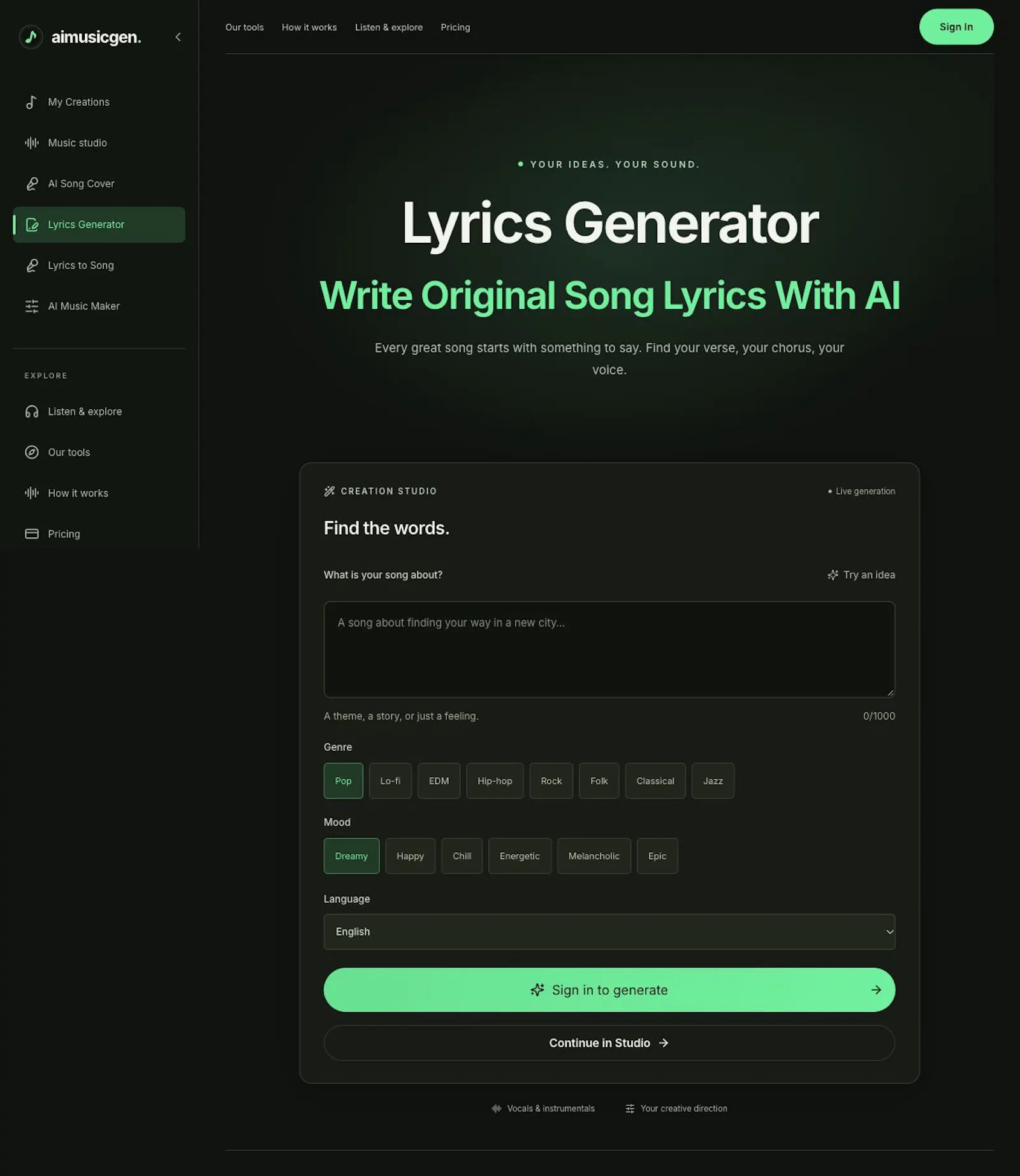This screenshot has width=1020, height=1176.
Task: Click the arrow icon on Continue in Studio
Action: [664, 1043]
